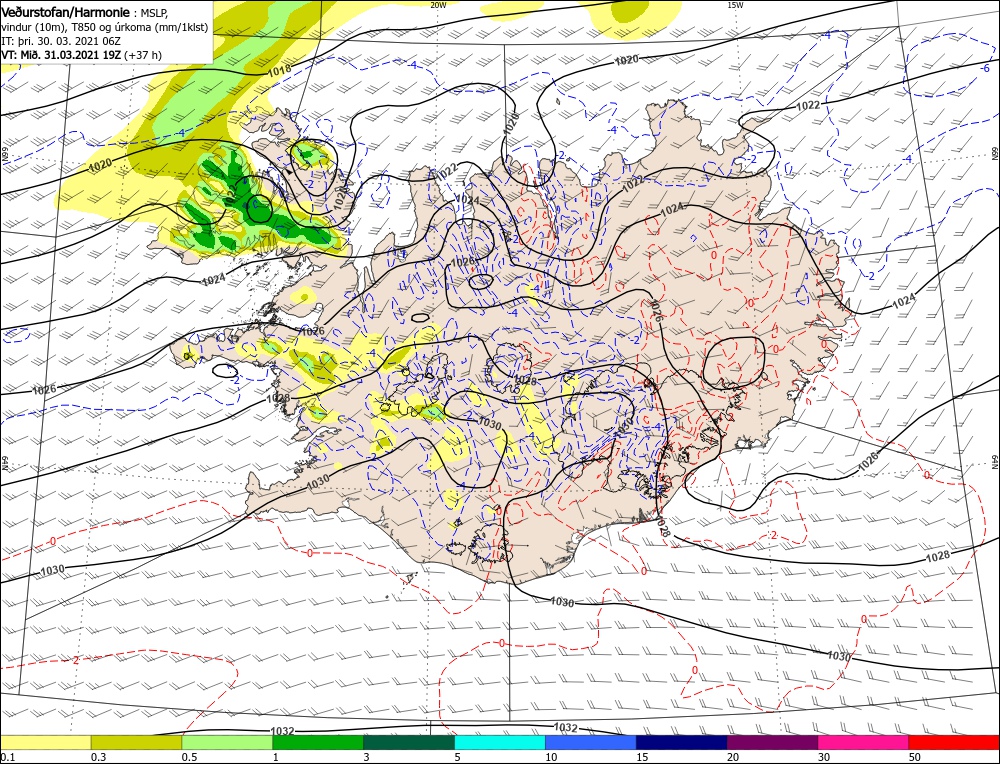Click the 'IT: þri. 30. 03. 2021 06Z' line
The height and width of the screenshot is (764, 1000).
62,41
